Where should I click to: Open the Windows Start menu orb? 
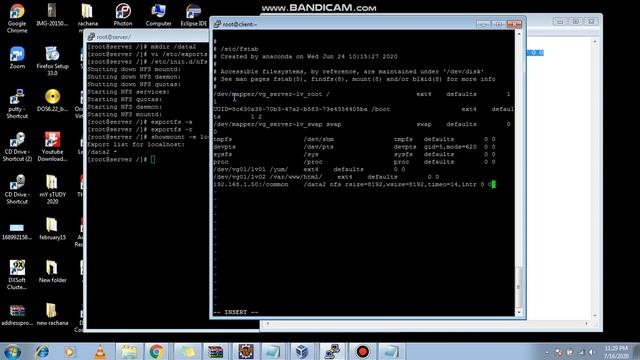(x=12, y=351)
